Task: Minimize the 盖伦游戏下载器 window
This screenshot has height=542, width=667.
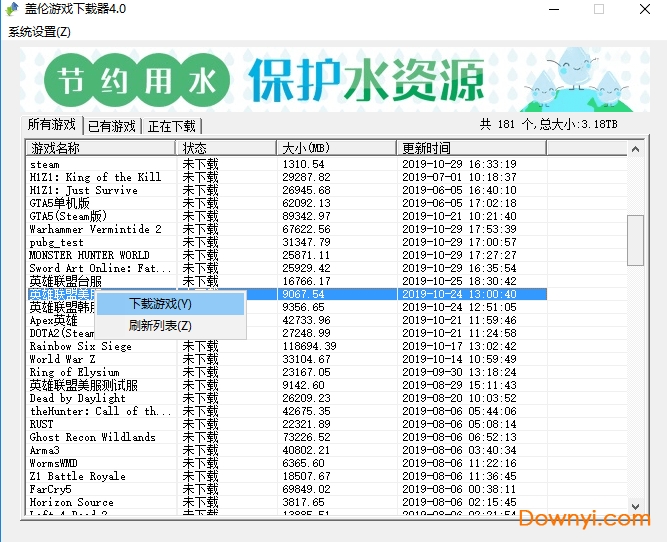Action: coord(554,9)
